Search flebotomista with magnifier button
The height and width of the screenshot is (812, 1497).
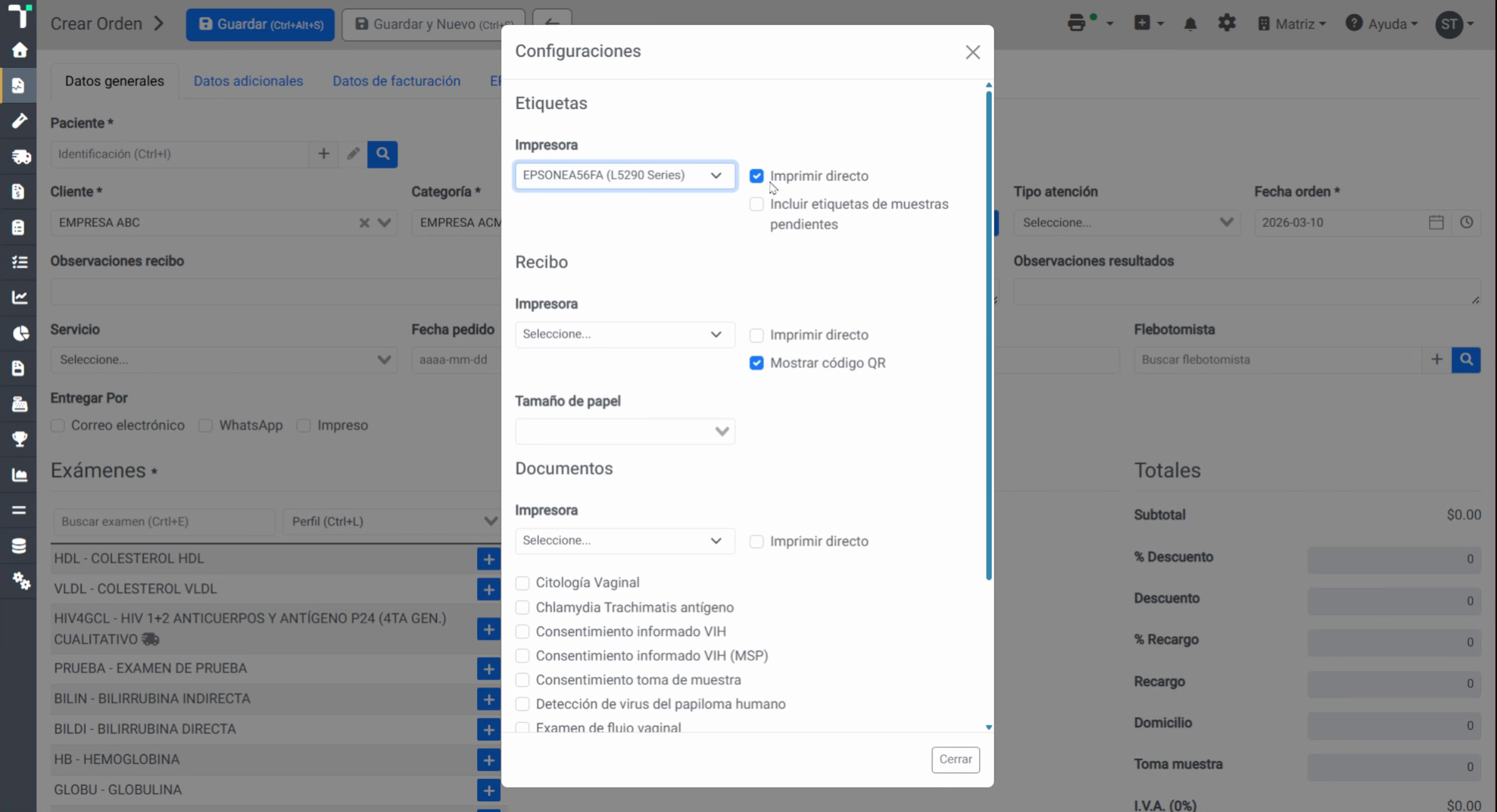tap(1466, 360)
